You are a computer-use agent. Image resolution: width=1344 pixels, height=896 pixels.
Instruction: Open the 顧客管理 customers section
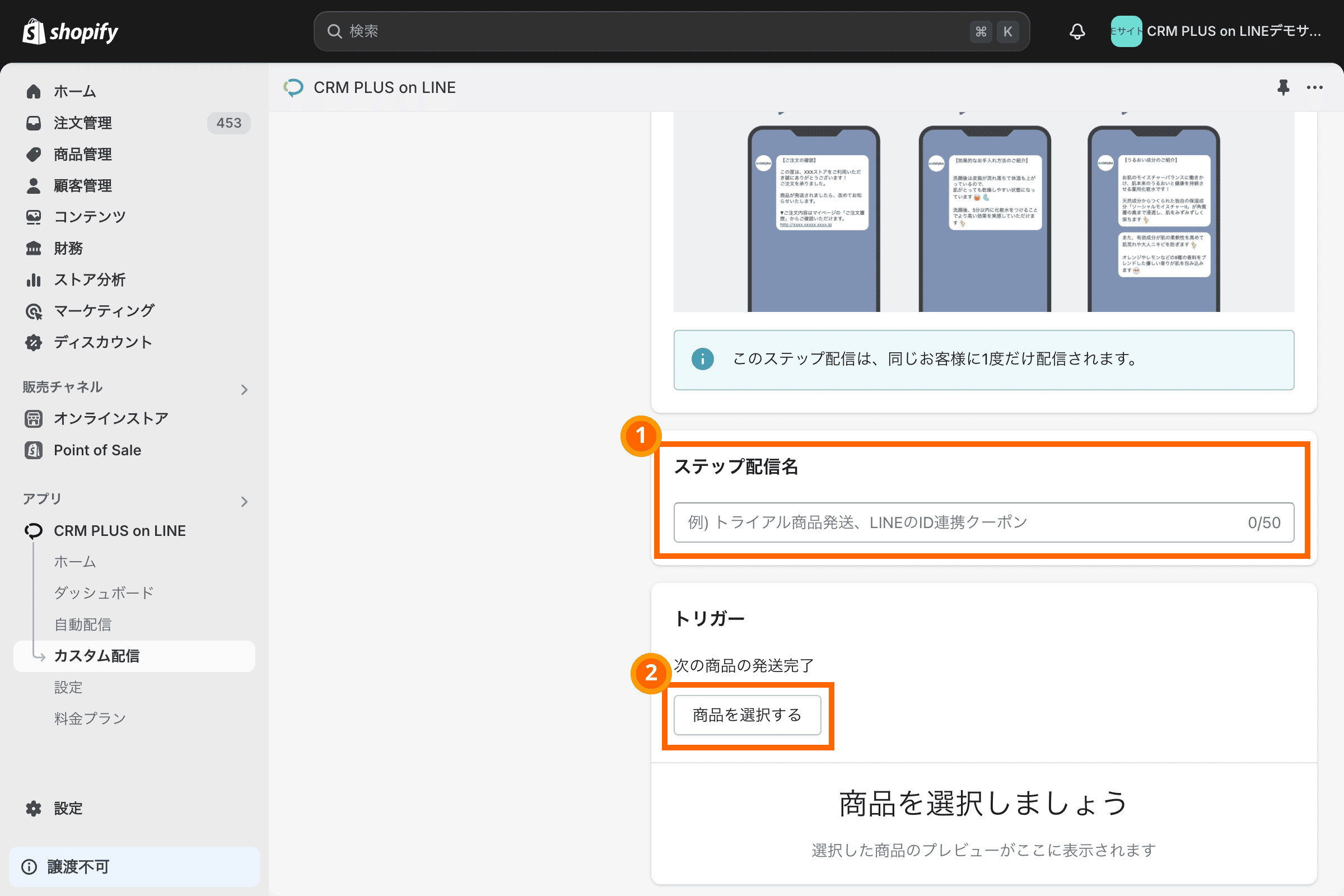[x=83, y=185]
